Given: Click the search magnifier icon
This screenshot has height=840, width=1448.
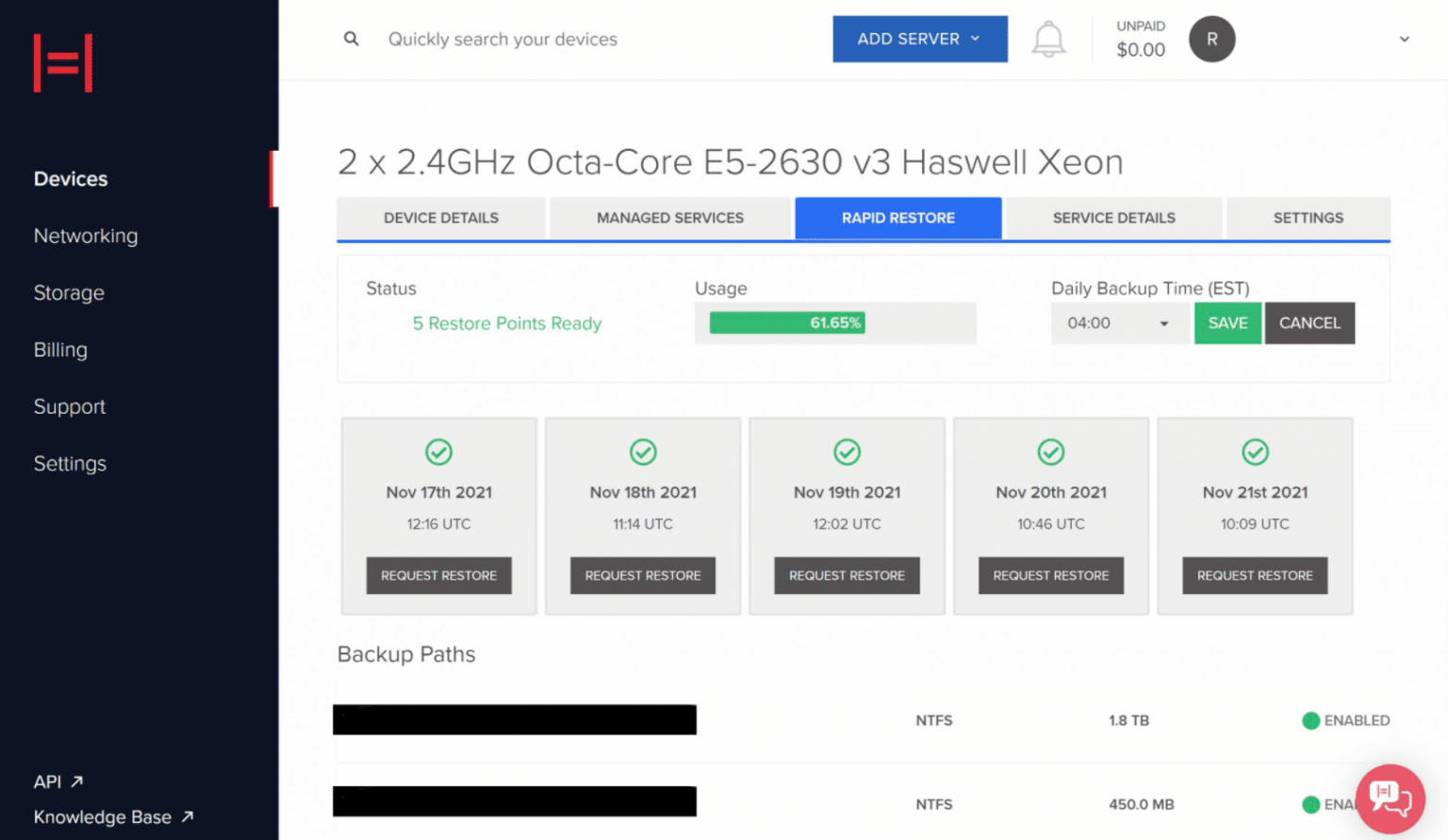Looking at the screenshot, I should pyautogui.click(x=351, y=39).
